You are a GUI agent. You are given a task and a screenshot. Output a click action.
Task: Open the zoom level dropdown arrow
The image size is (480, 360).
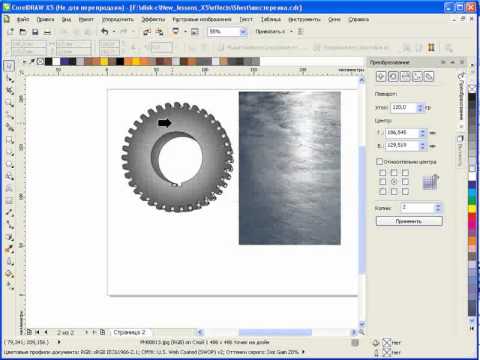click(x=243, y=32)
